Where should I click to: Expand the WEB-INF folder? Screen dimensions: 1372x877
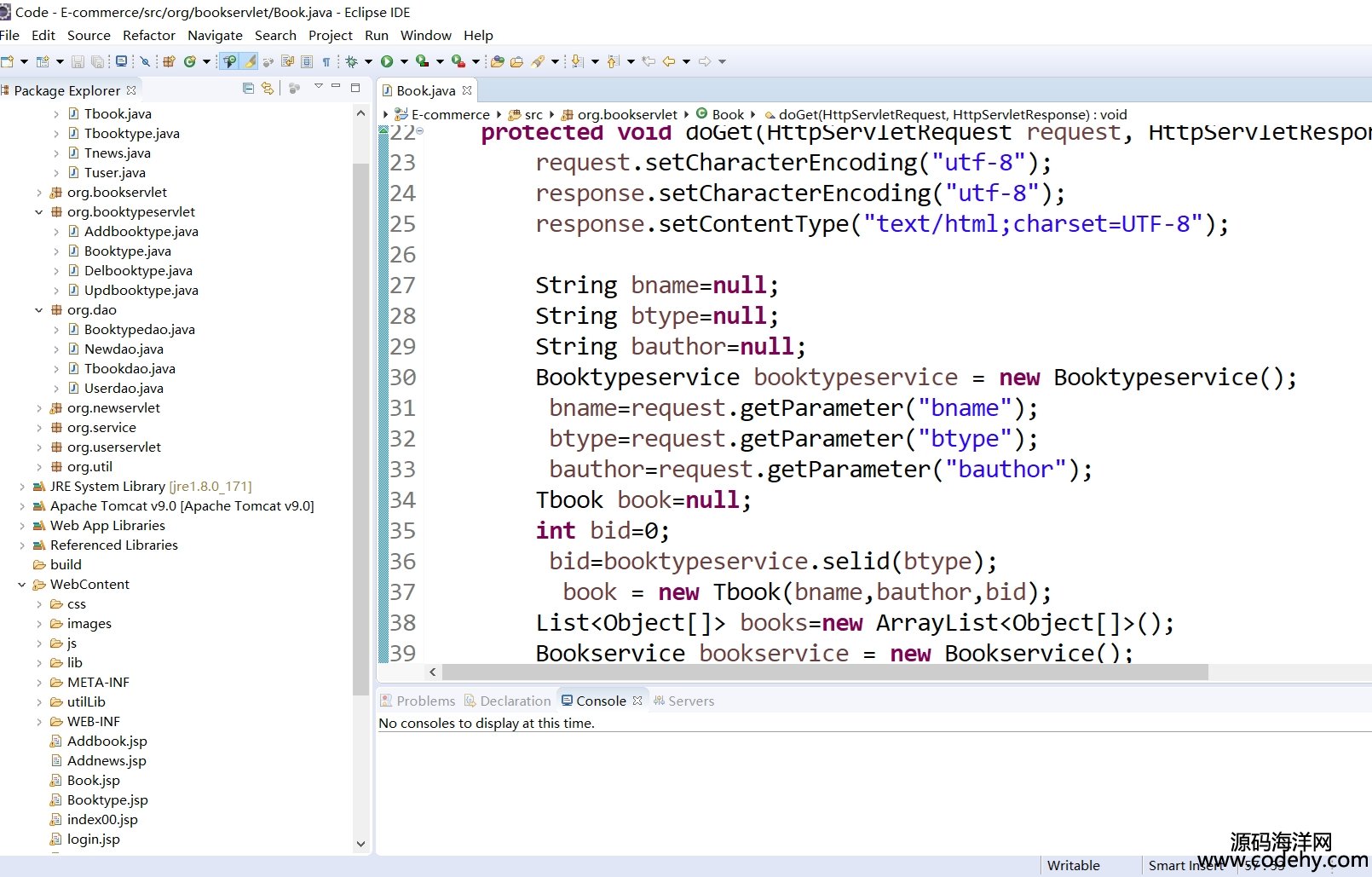point(38,722)
